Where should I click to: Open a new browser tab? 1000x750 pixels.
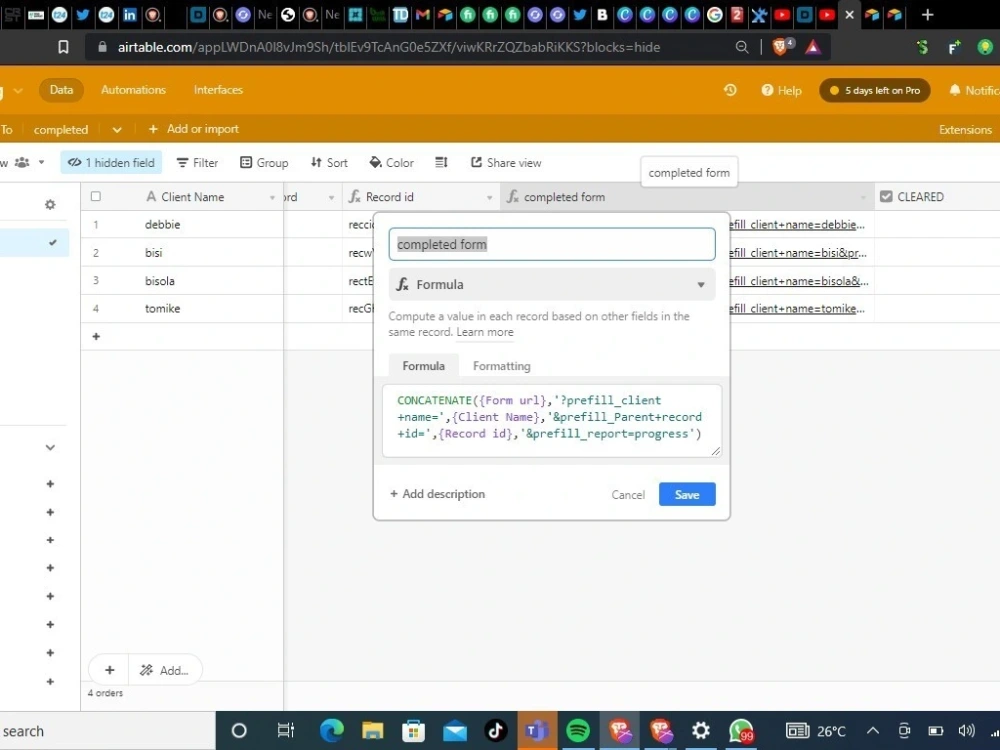(927, 15)
